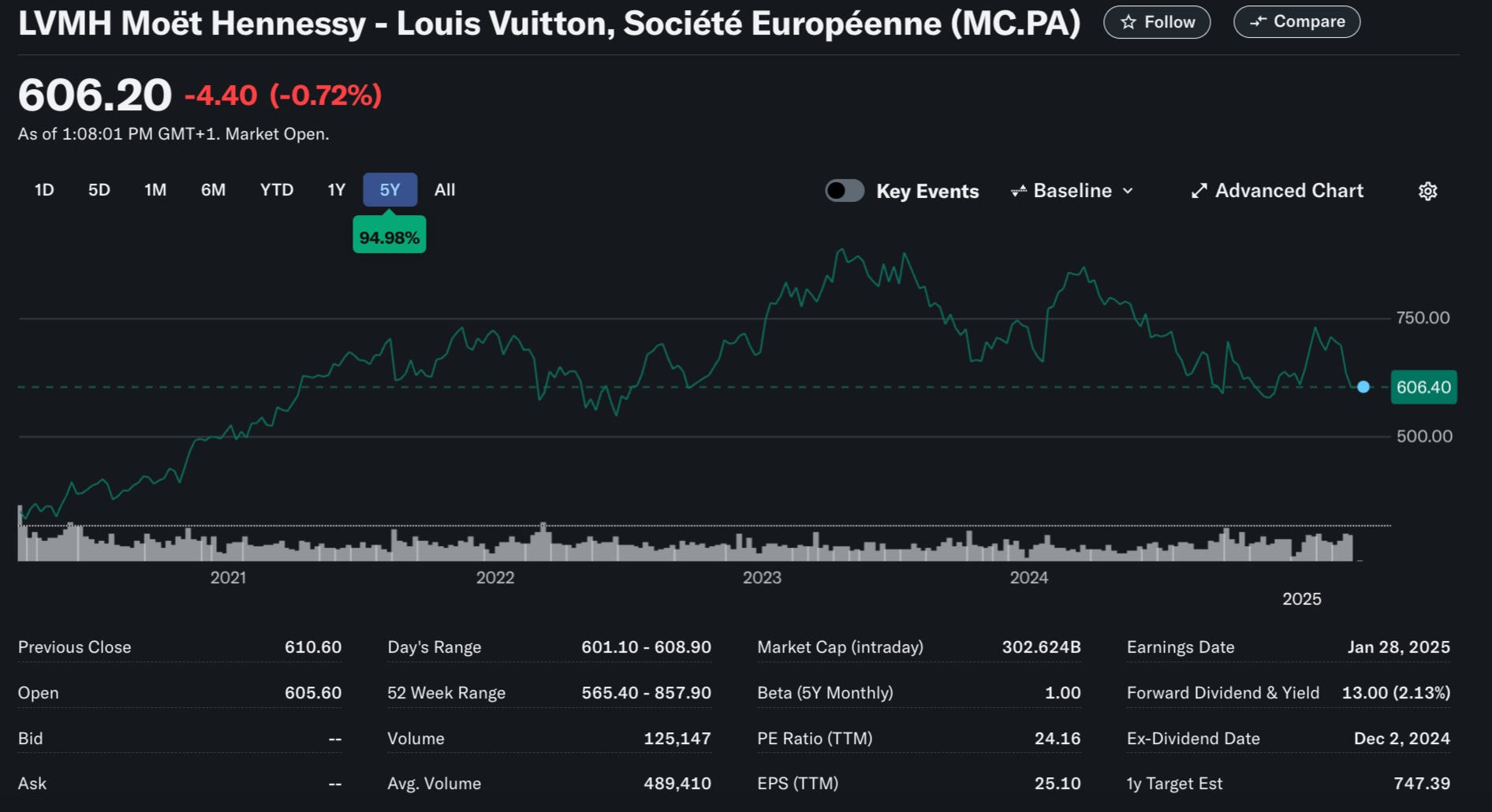The width and height of the screenshot is (1492, 812).
Task: Open Compare for MC.PA
Action: click(x=1296, y=22)
